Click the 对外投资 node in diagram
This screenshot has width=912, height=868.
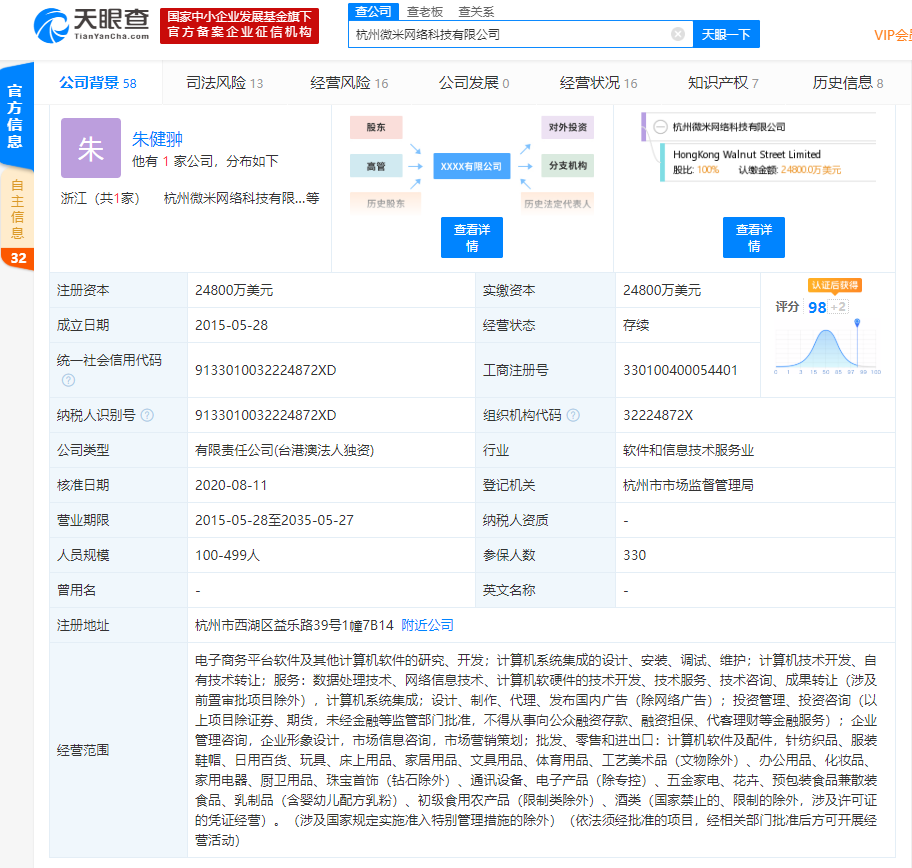pyautogui.click(x=568, y=127)
